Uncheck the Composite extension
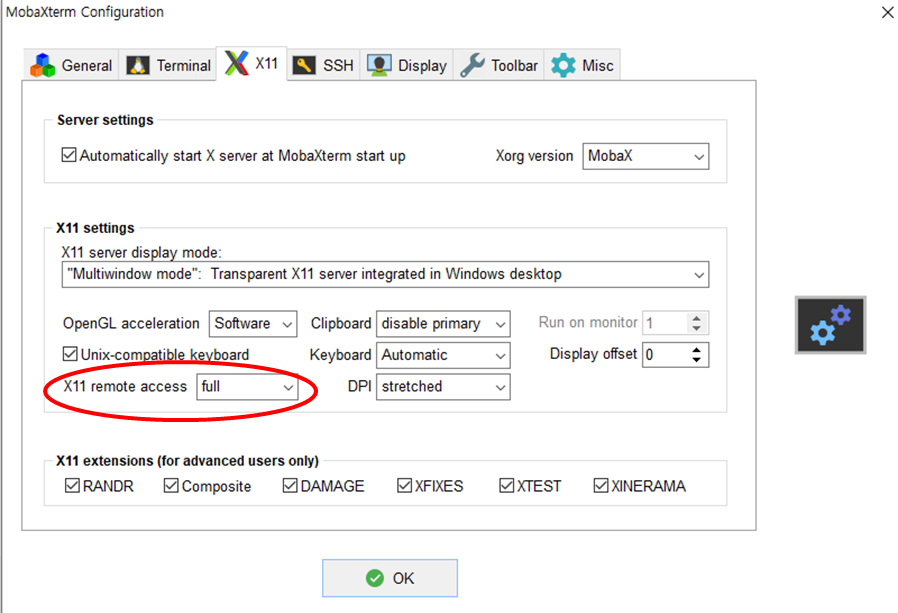 click(x=171, y=486)
